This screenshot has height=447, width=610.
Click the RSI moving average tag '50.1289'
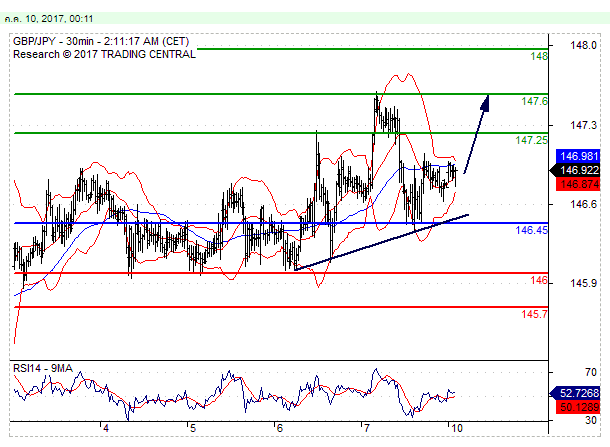click(578, 407)
